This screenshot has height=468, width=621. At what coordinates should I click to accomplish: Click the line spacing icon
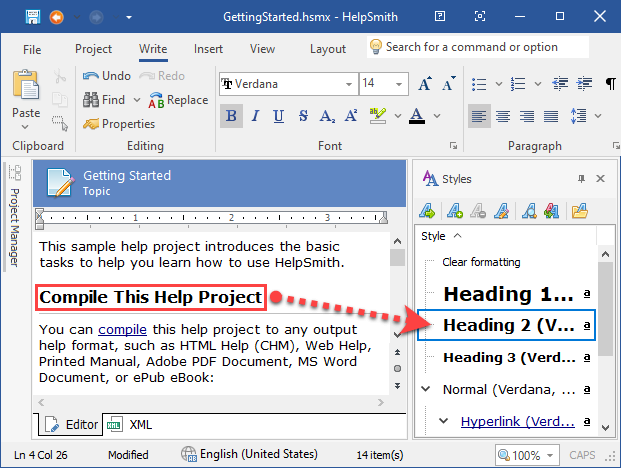coord(579,116)
